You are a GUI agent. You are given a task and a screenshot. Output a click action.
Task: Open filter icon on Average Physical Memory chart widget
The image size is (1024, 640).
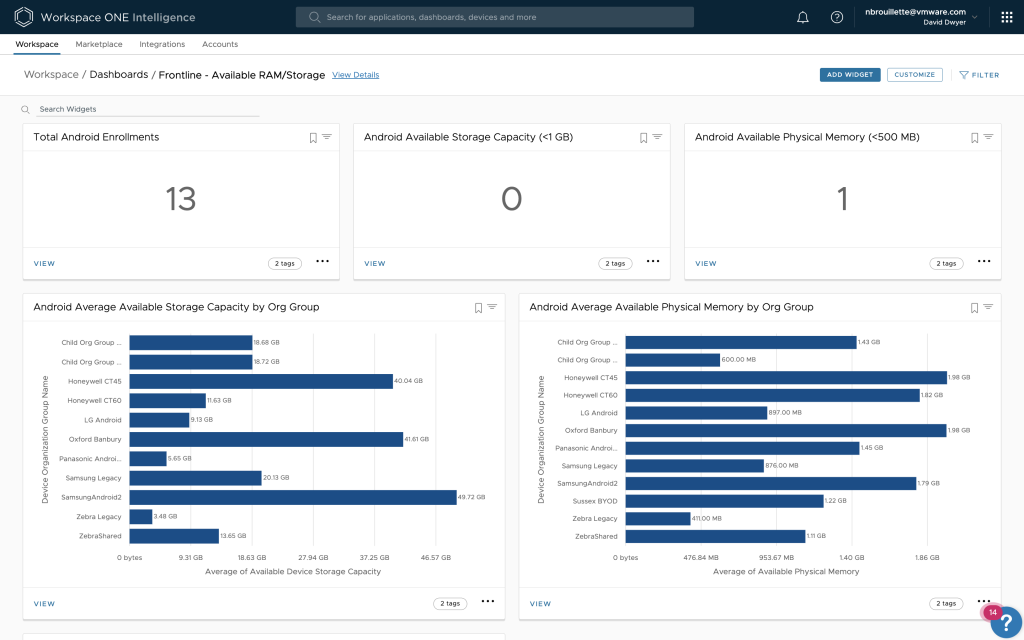point(988,307)
